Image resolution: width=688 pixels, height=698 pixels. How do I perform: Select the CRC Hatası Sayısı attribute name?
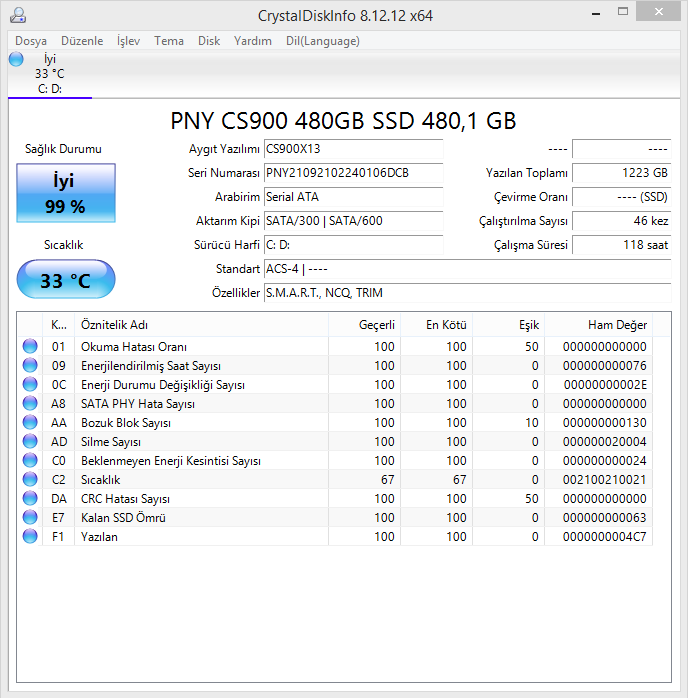(x=125, y=499)
